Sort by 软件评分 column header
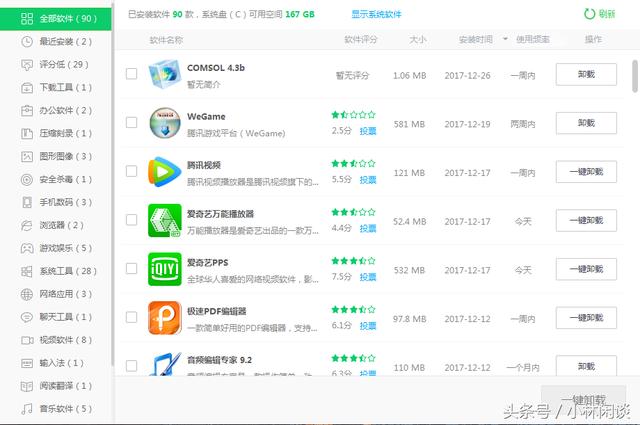Screen dimensions: 640x425 click(x=360, y=40)
